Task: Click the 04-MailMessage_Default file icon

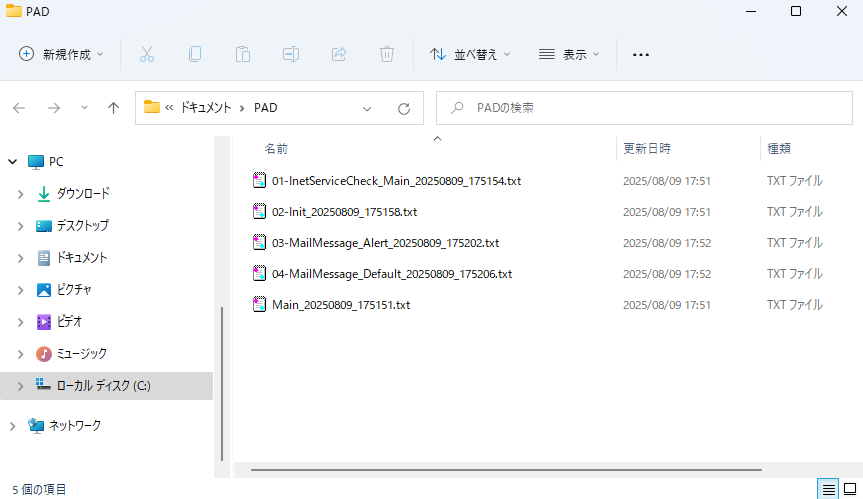Action: [259, 273]
